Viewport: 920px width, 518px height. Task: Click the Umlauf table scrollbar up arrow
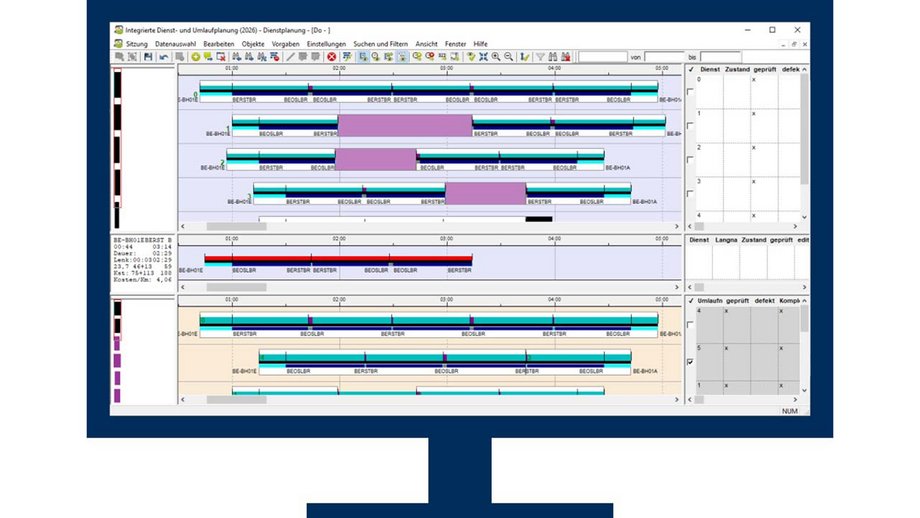click(805, 302)
